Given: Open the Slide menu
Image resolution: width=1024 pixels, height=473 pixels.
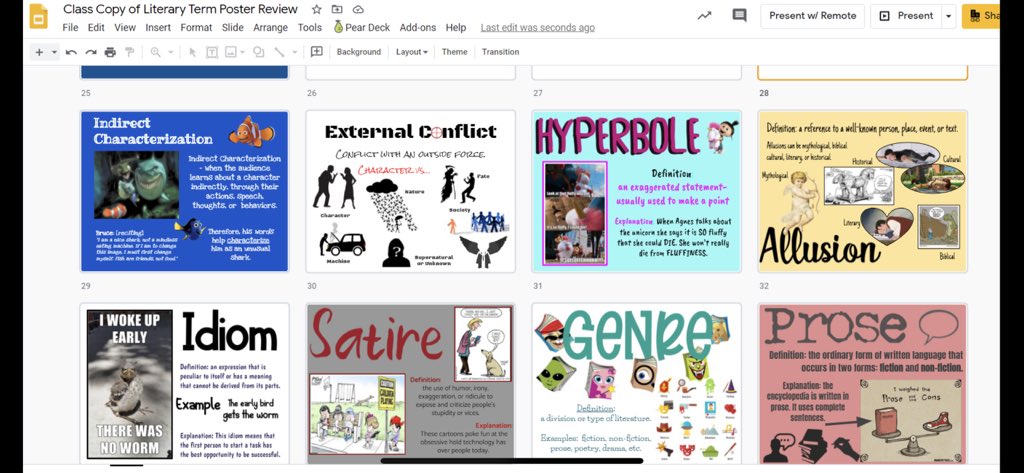Looking at the screenshot, I should point(232,27).
